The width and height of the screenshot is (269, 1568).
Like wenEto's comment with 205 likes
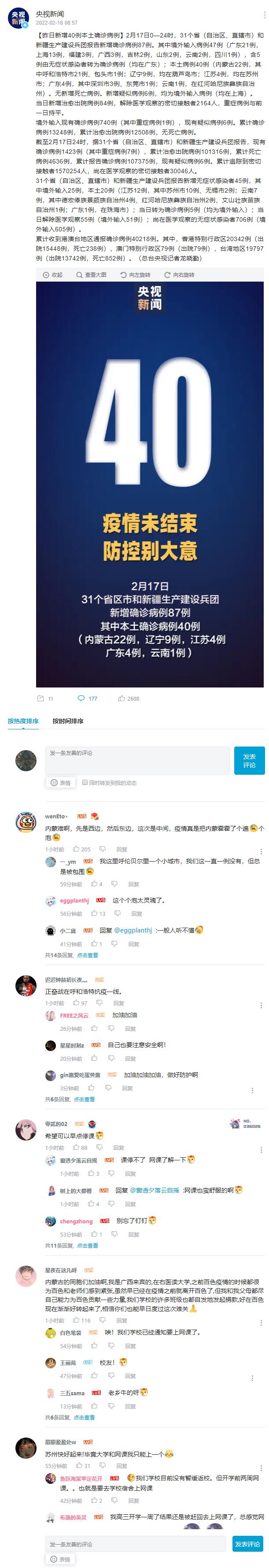pos(81,848)
